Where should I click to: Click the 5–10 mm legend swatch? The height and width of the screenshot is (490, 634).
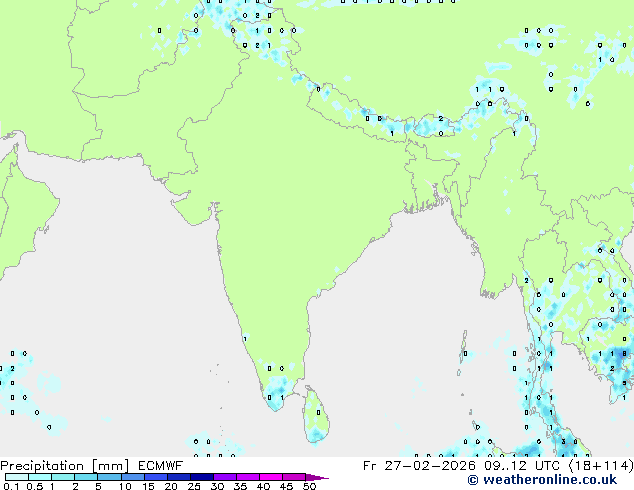[x=110, y=477]
